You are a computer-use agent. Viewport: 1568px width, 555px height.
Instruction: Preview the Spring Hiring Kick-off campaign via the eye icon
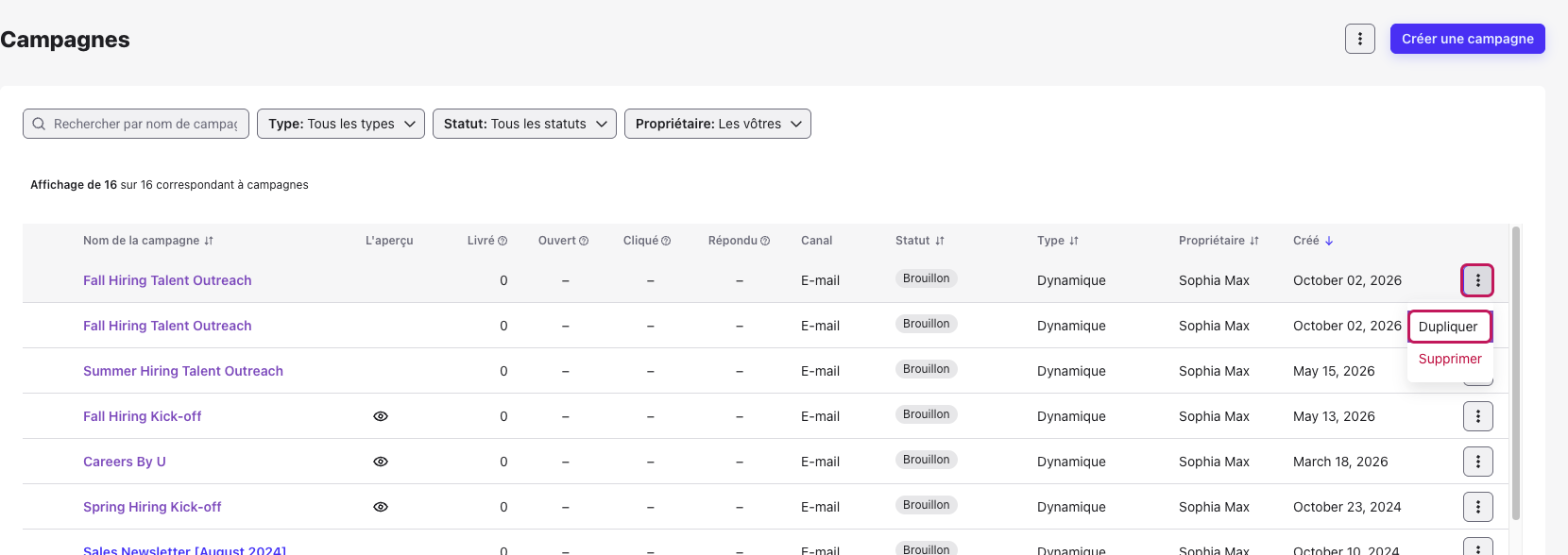pos(380,507)
